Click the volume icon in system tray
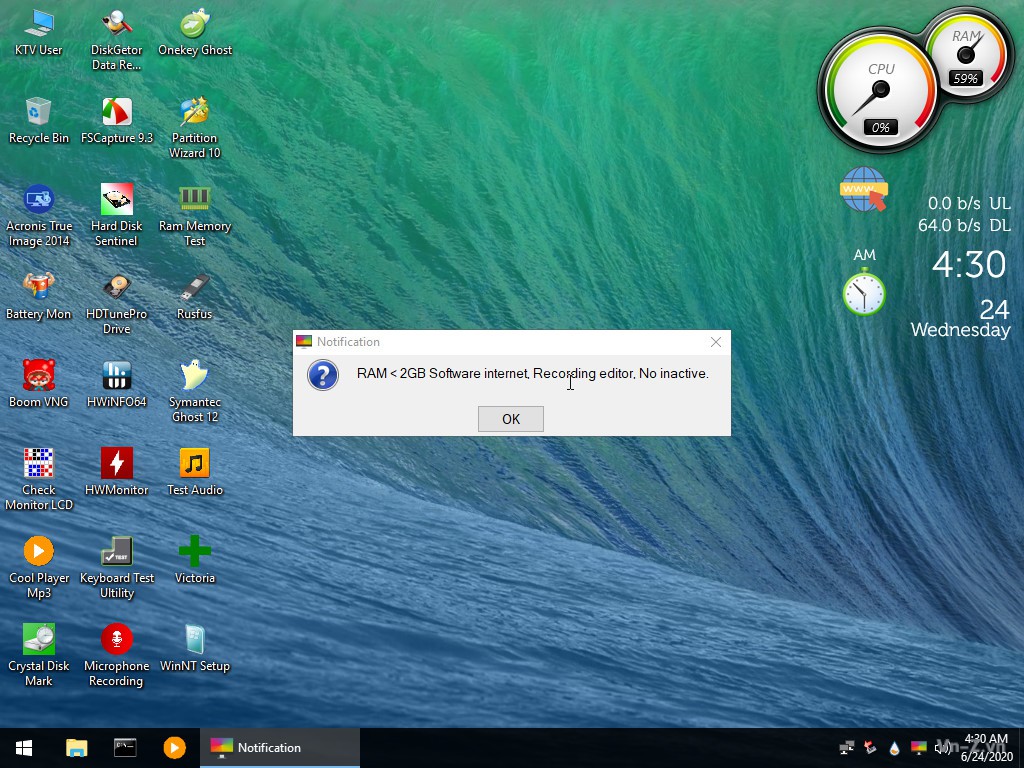1024x768 pixels. pyautogui.click(x=942, y=748)
